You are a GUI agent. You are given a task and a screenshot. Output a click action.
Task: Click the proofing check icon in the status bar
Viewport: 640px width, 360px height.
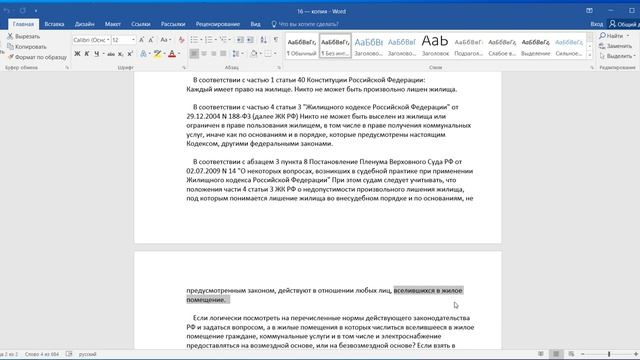click(69, 354)
